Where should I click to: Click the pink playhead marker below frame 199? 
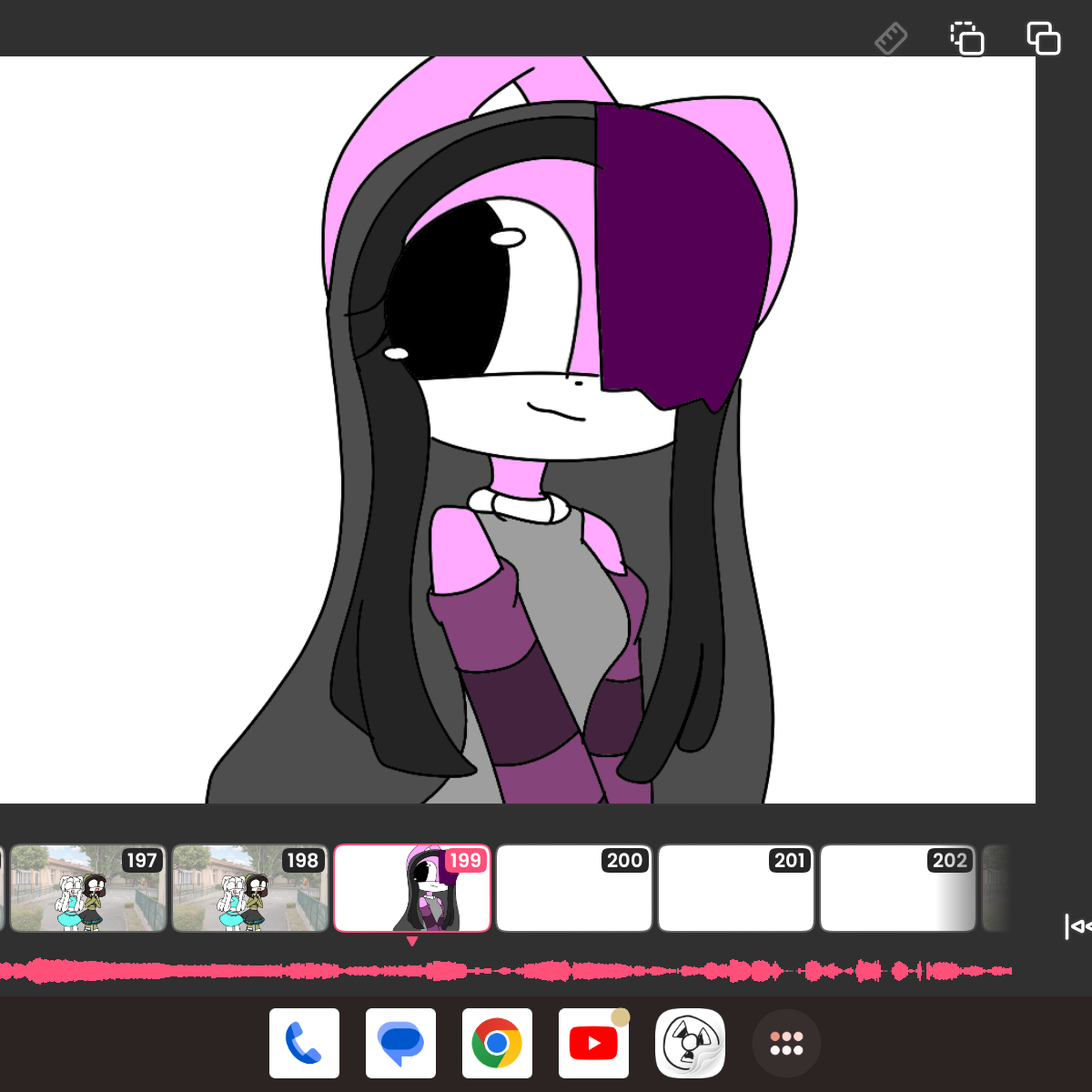pos(412,942)
